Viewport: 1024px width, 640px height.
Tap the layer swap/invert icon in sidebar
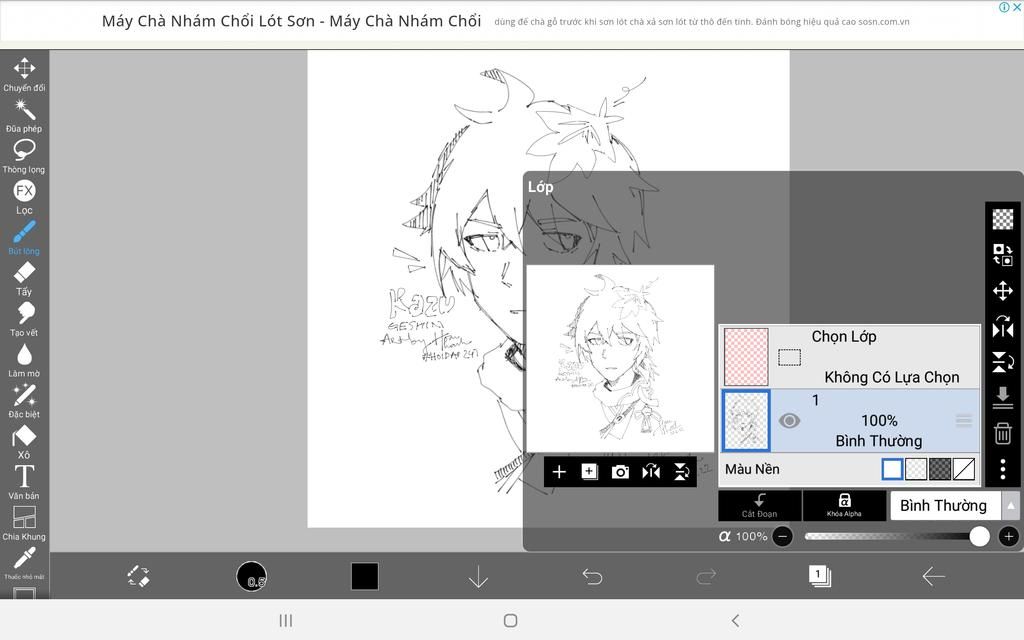tap(1002, 255)
